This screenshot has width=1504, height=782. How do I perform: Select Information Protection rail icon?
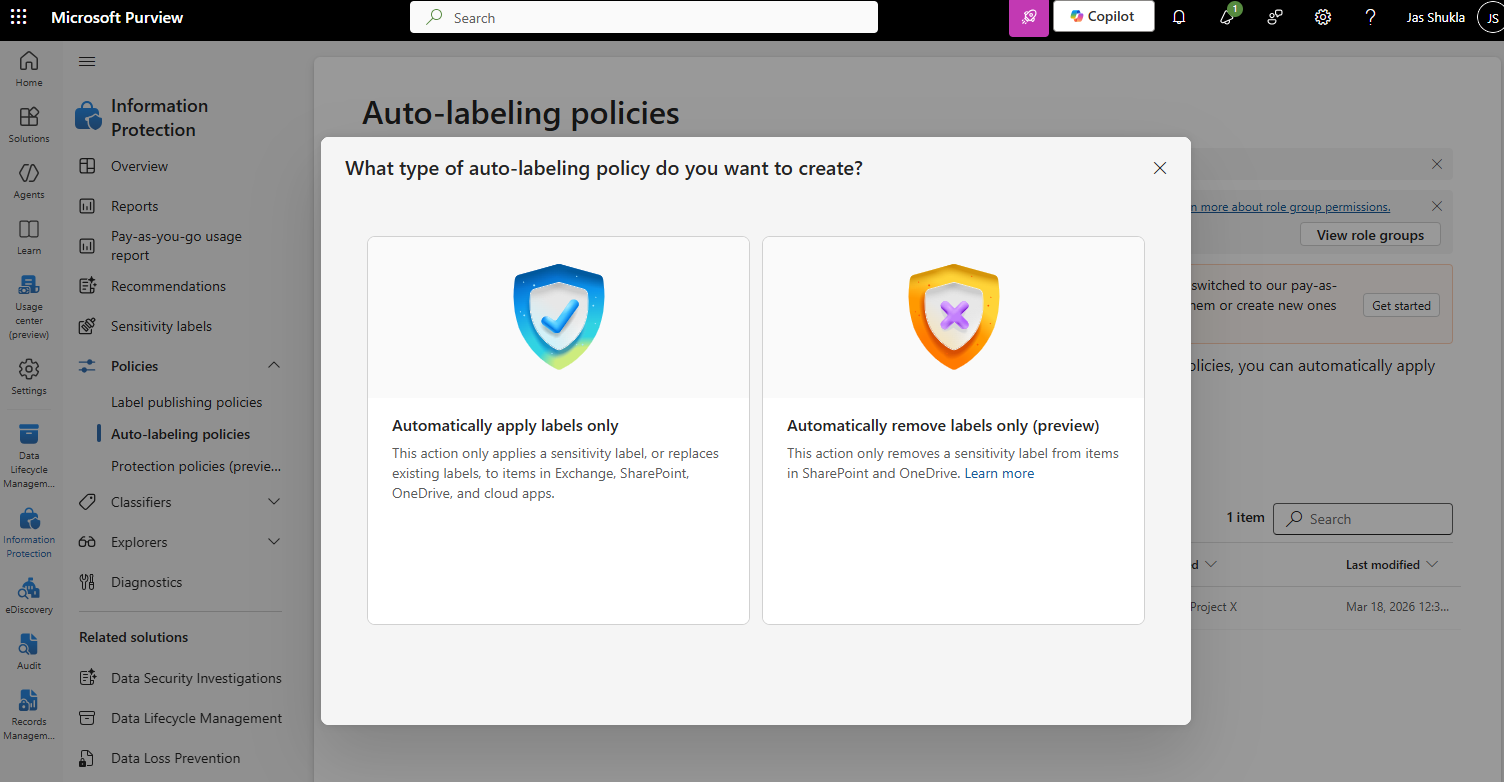(29, 533)
